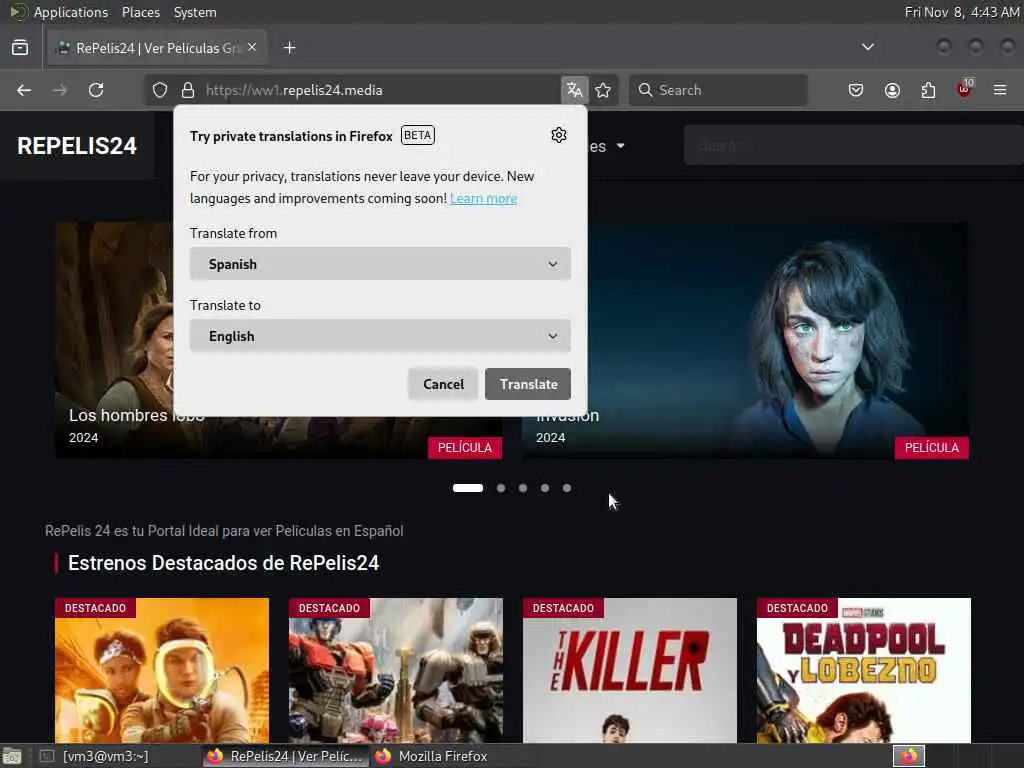The image size is (1024, 768).
Task: Bookmark this page with the star icon
Action: (x=603, y=90)
